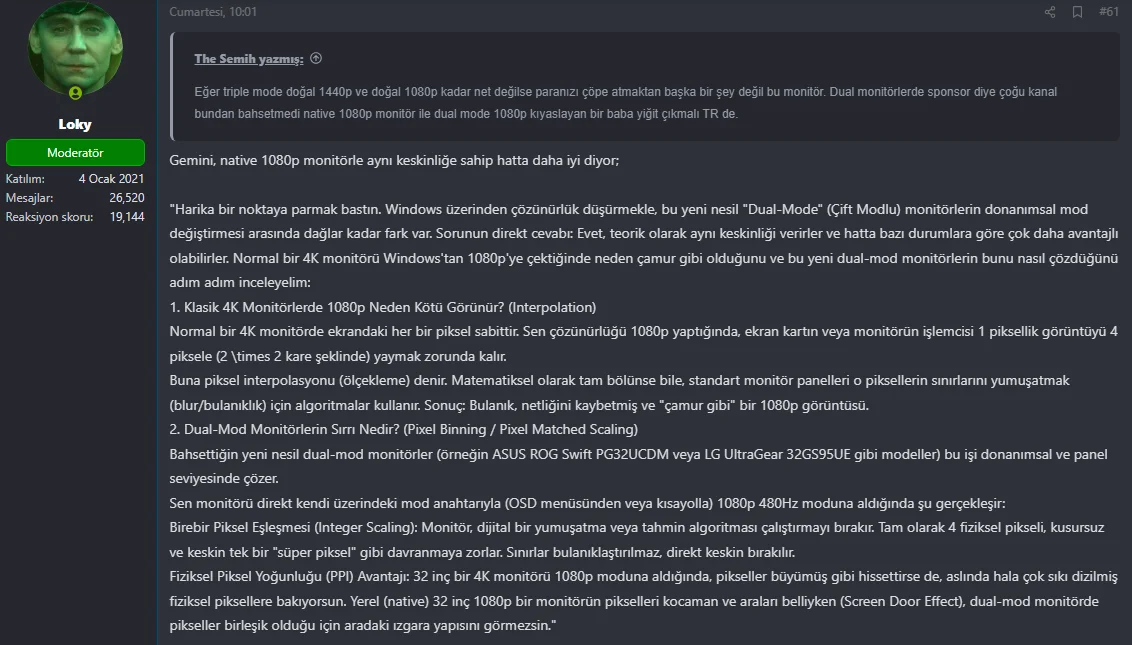Expand the quoted The Semih message block
The height and width of the screenshot is (645, 1132).
click(646, 86)
